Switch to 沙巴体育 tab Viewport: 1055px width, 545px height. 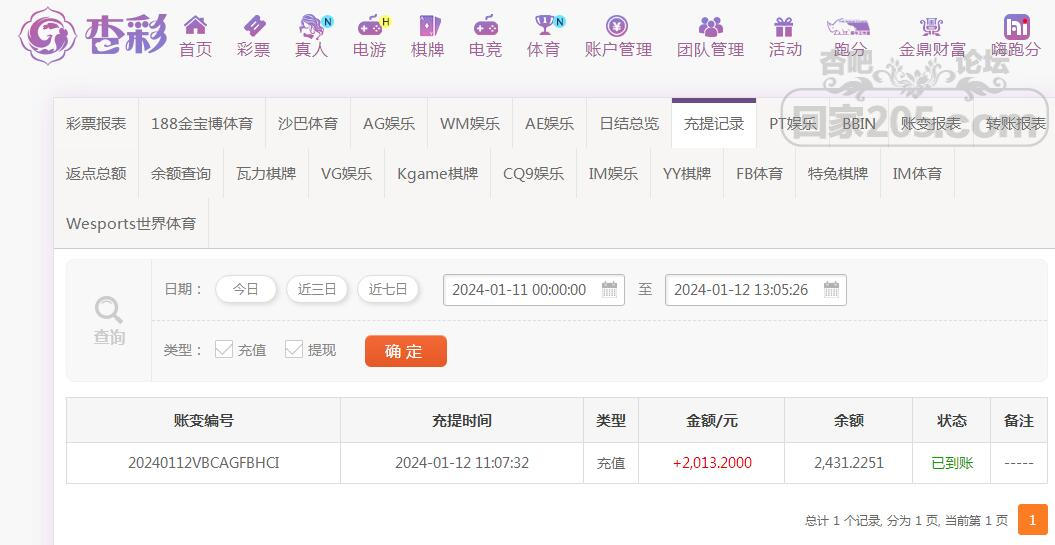click(308, 124)
